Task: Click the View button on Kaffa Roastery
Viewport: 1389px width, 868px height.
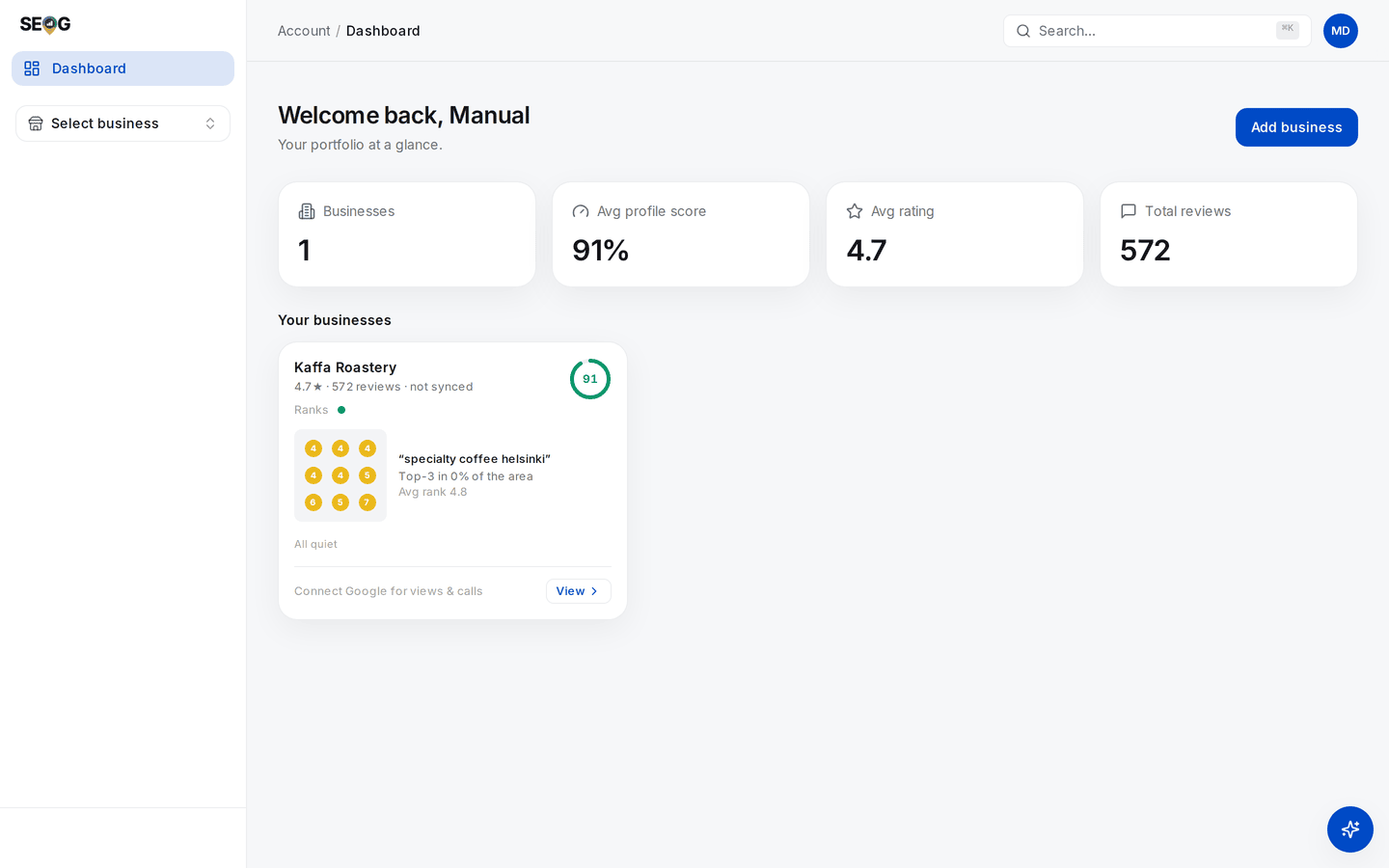Action: tap(579, 591)
